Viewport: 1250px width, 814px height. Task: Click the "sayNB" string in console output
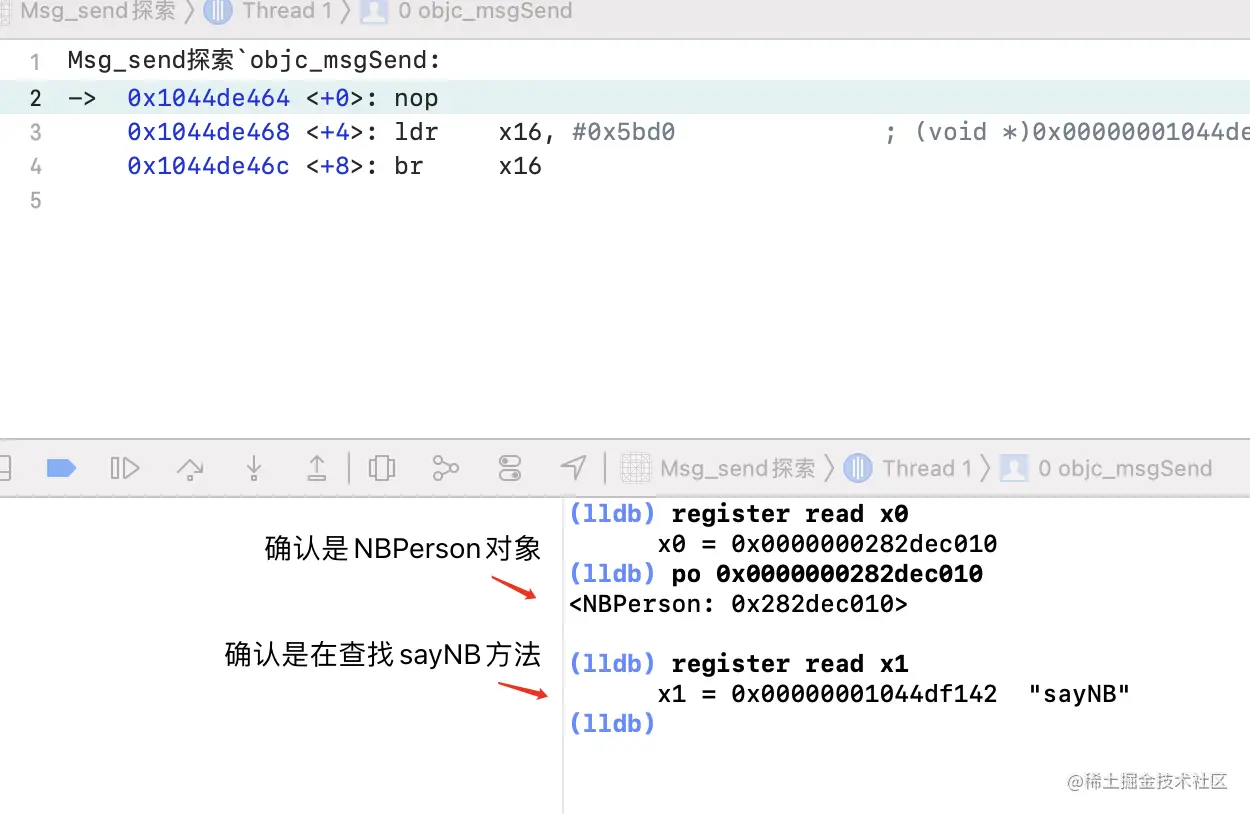[1079, 694]
